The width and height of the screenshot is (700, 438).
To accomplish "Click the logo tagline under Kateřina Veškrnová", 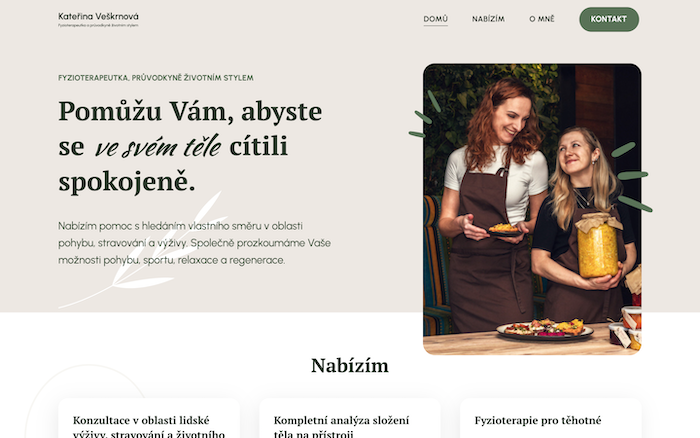I will 98,25.
